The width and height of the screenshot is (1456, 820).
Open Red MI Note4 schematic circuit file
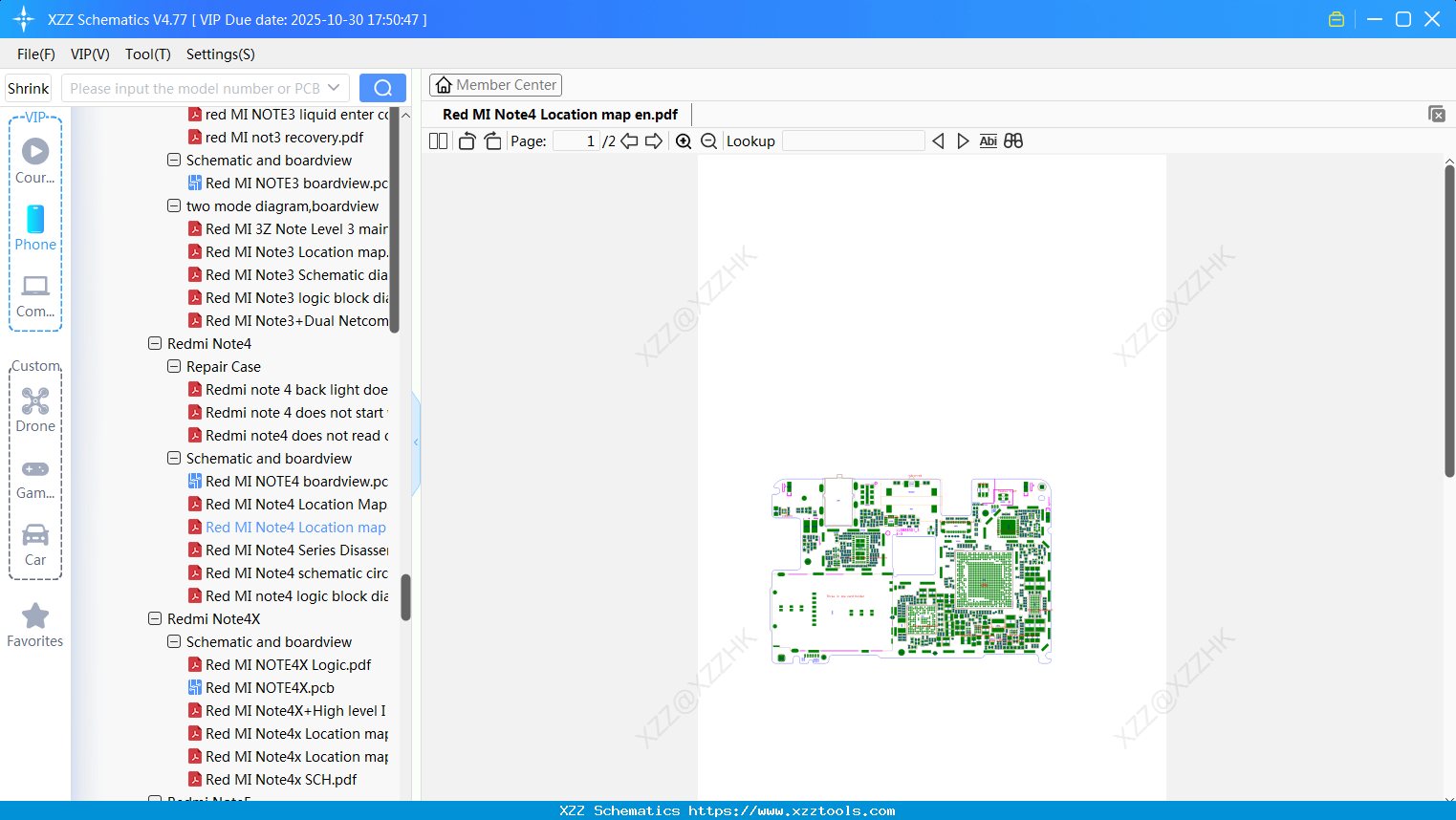[x=288, y=573]
